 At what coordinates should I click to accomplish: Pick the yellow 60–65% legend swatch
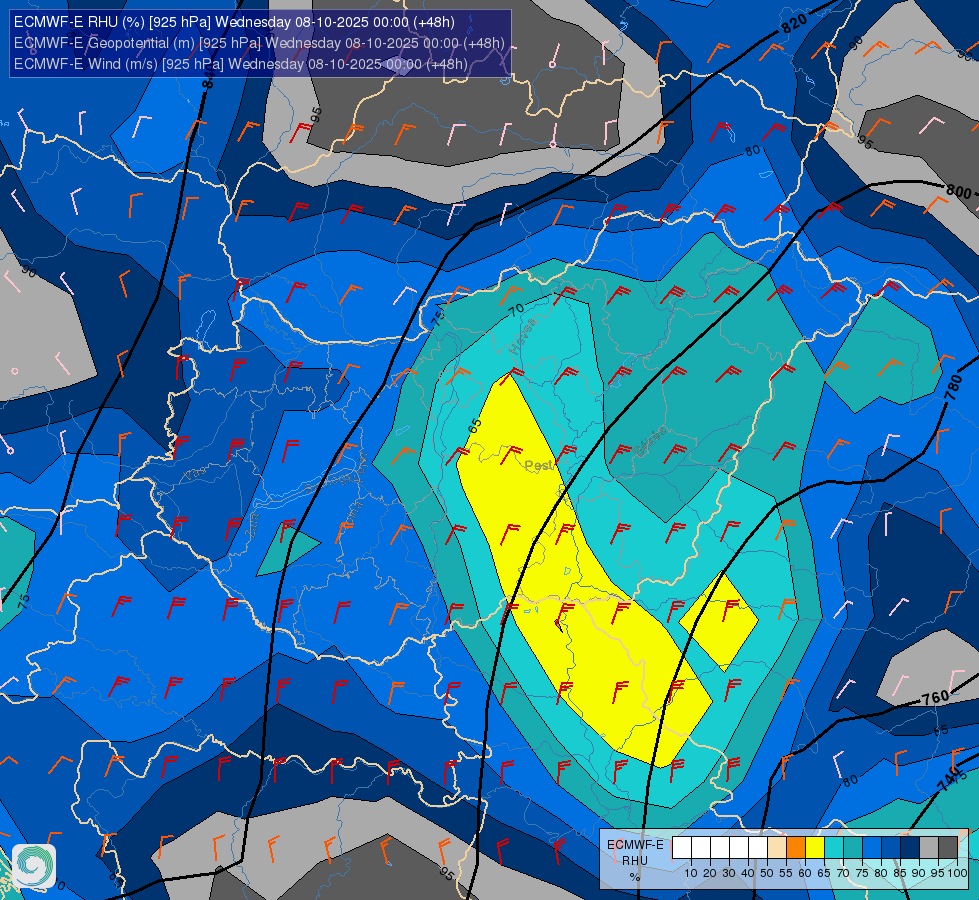point(815,847)
